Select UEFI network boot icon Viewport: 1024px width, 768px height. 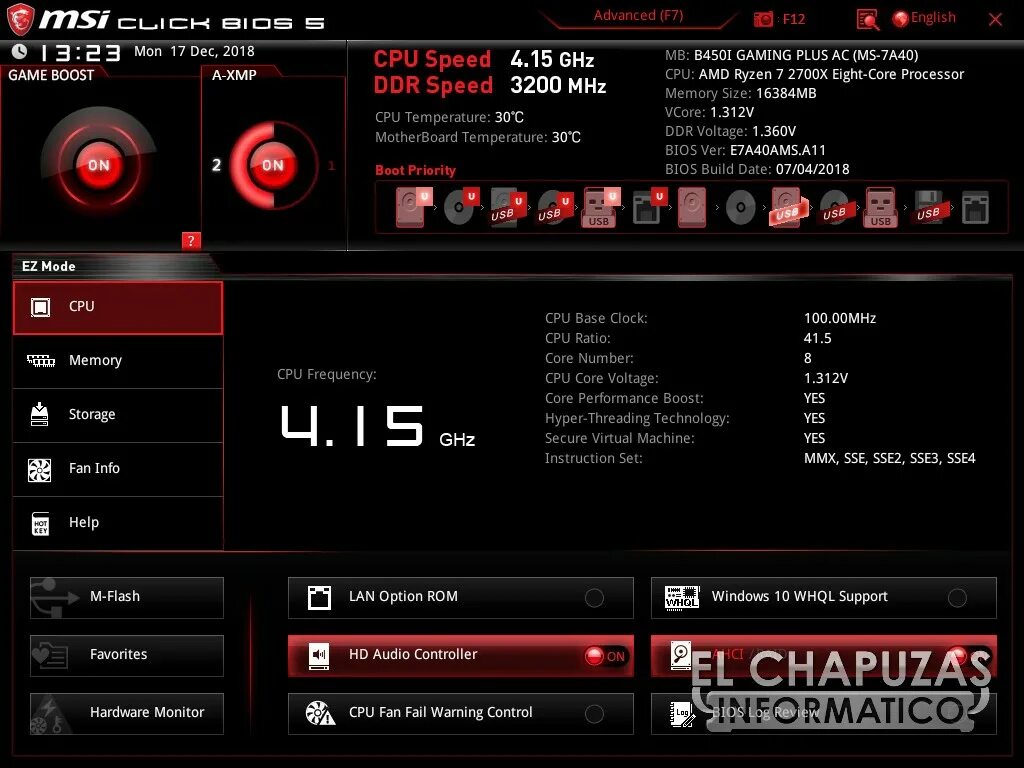648,207
